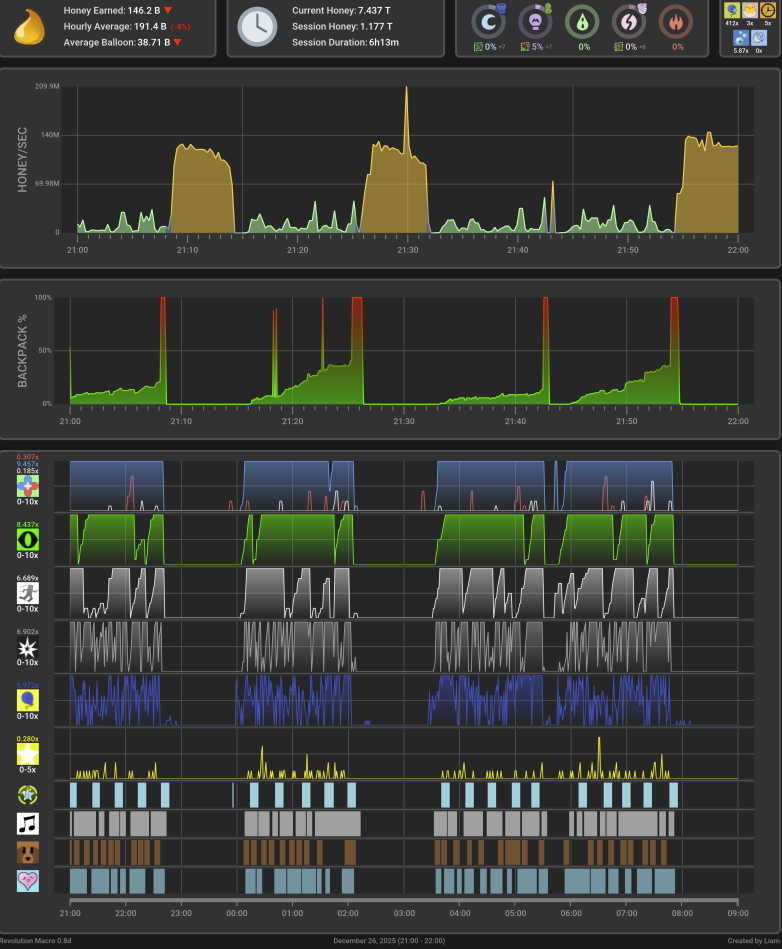Click the baby chick 3x buff icon
Viewport: 782px width, 949px height.
point(750,10)
